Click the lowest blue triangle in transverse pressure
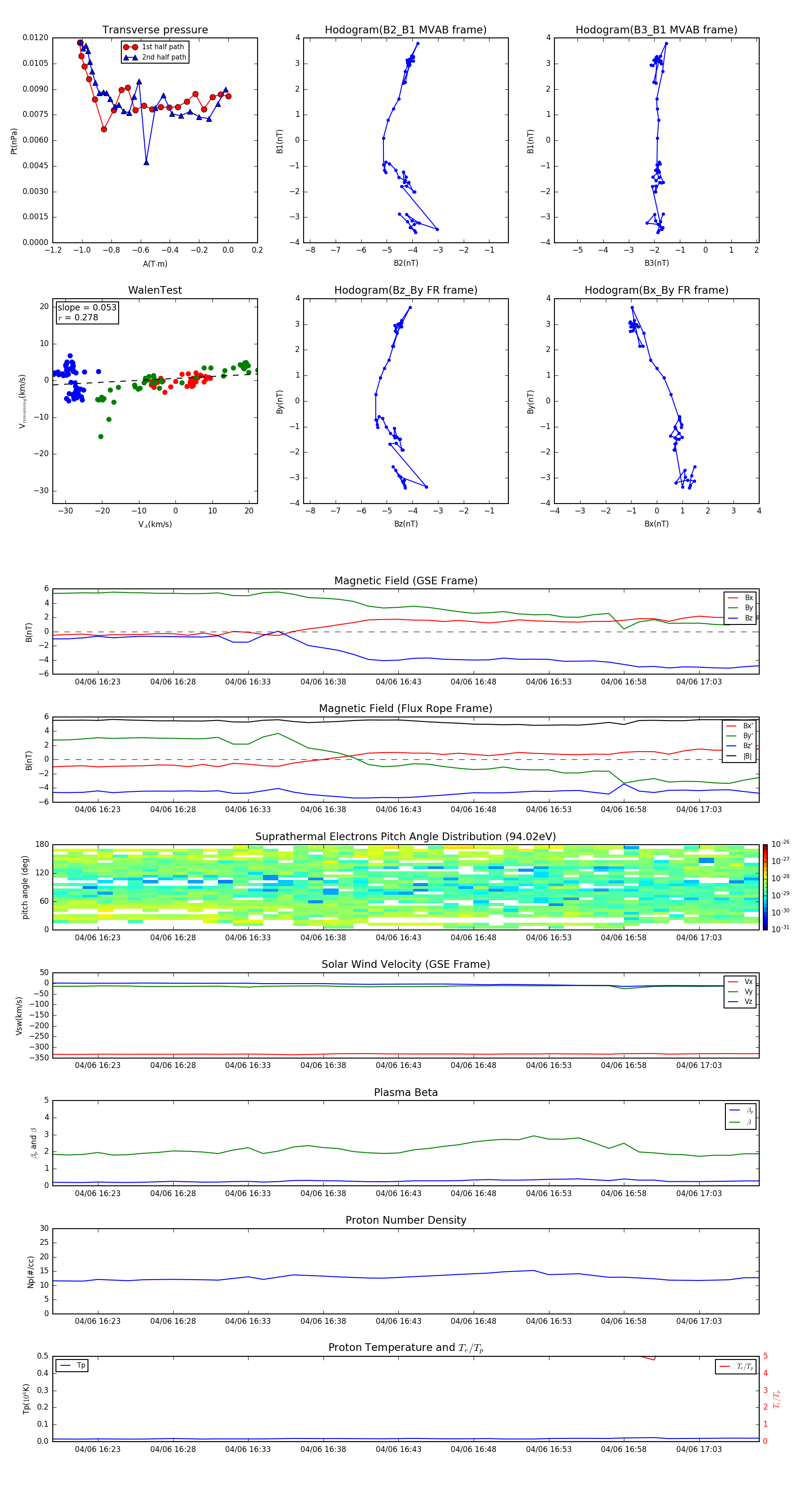Viewport: 812px width, 1489px height. (x=146, y=162)
